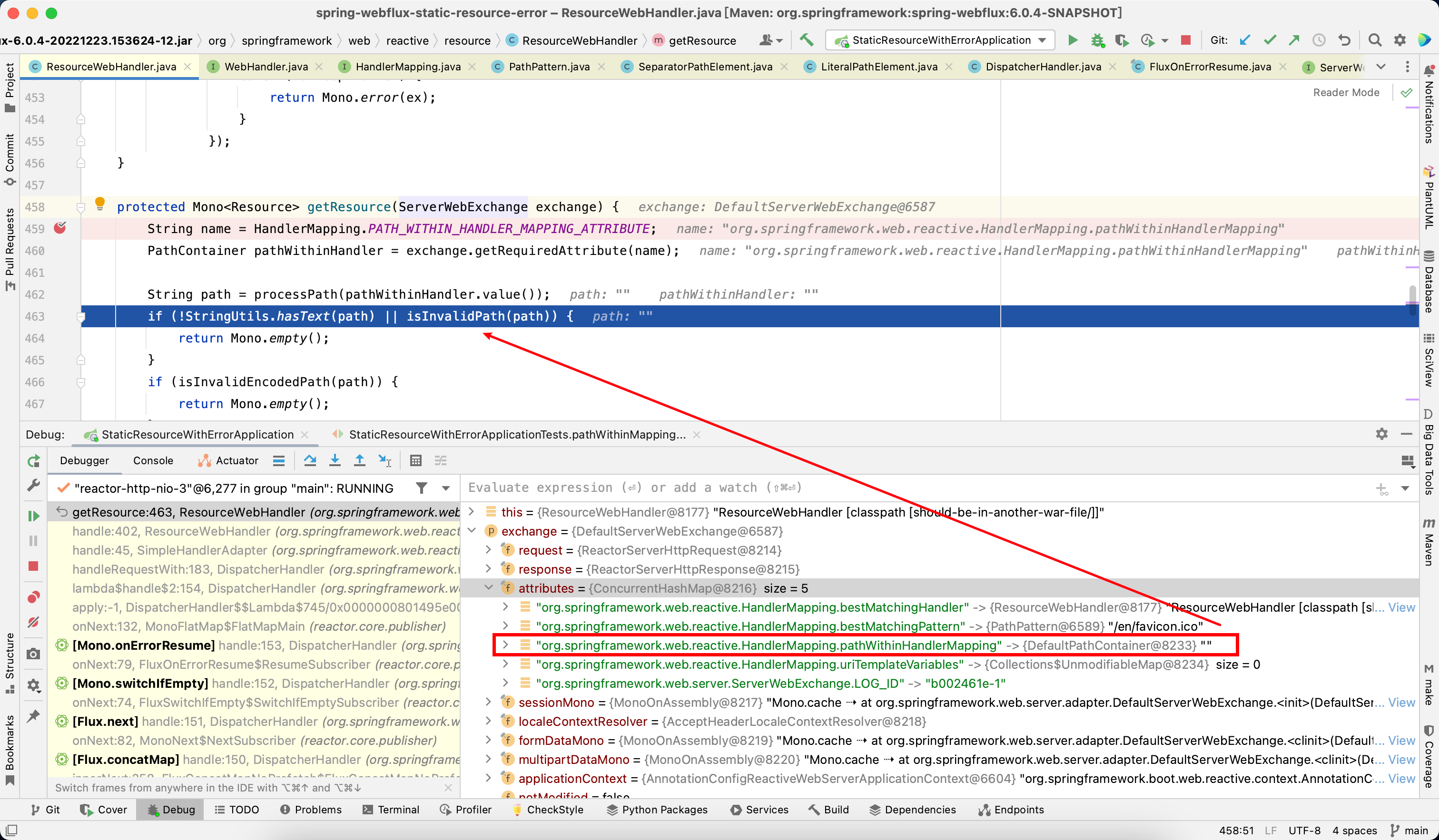Show Git history clock icon
The height and width of the screenshot is (840, 1439).
pyautogui.click(x=1319, y=40)
